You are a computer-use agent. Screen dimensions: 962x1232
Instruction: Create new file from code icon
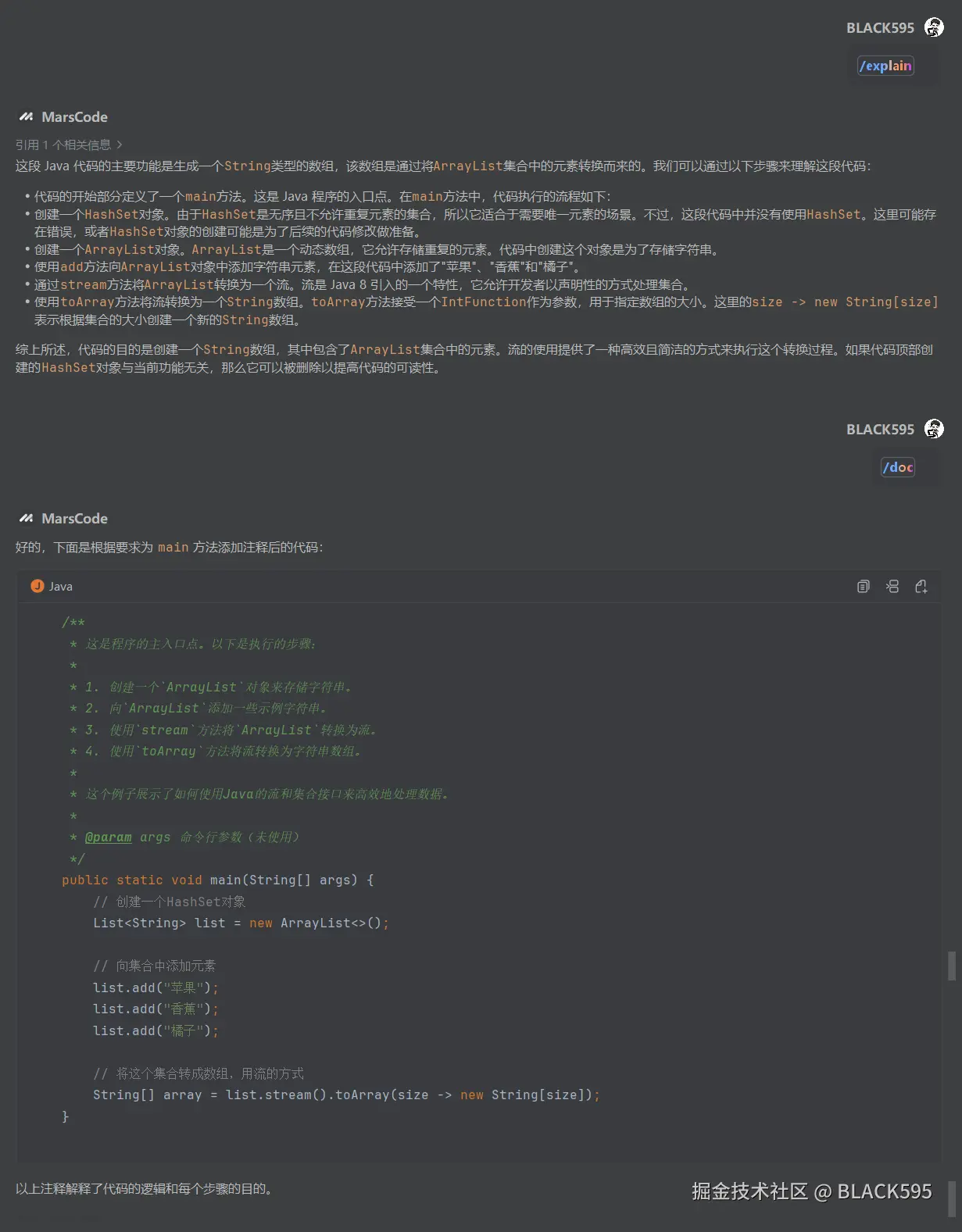[x=921, y=587]
